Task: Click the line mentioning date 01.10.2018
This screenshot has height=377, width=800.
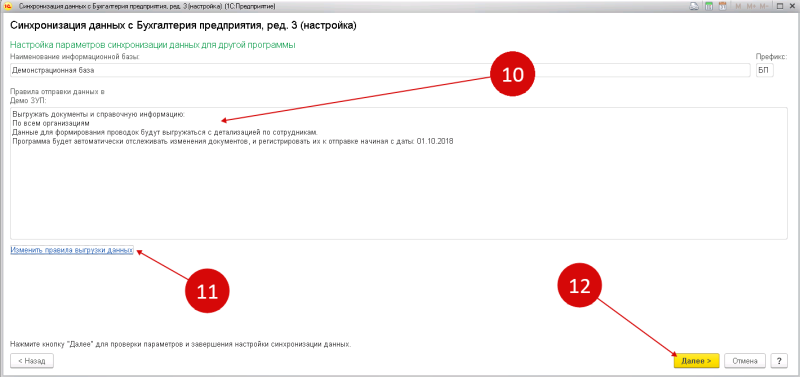Action: coord(232,141)
